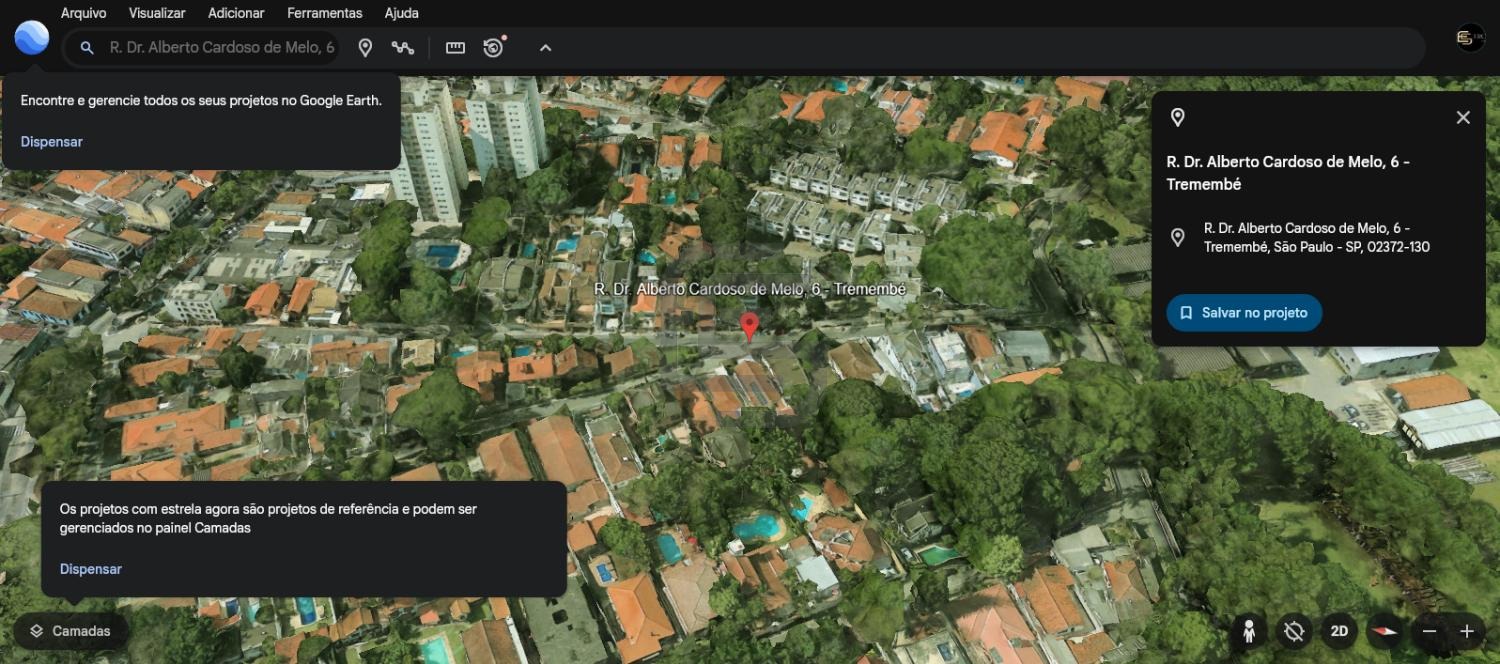Screen dimensions: 1500x664
Task: Activate the Street View pegman
Action: (1249, 631)
